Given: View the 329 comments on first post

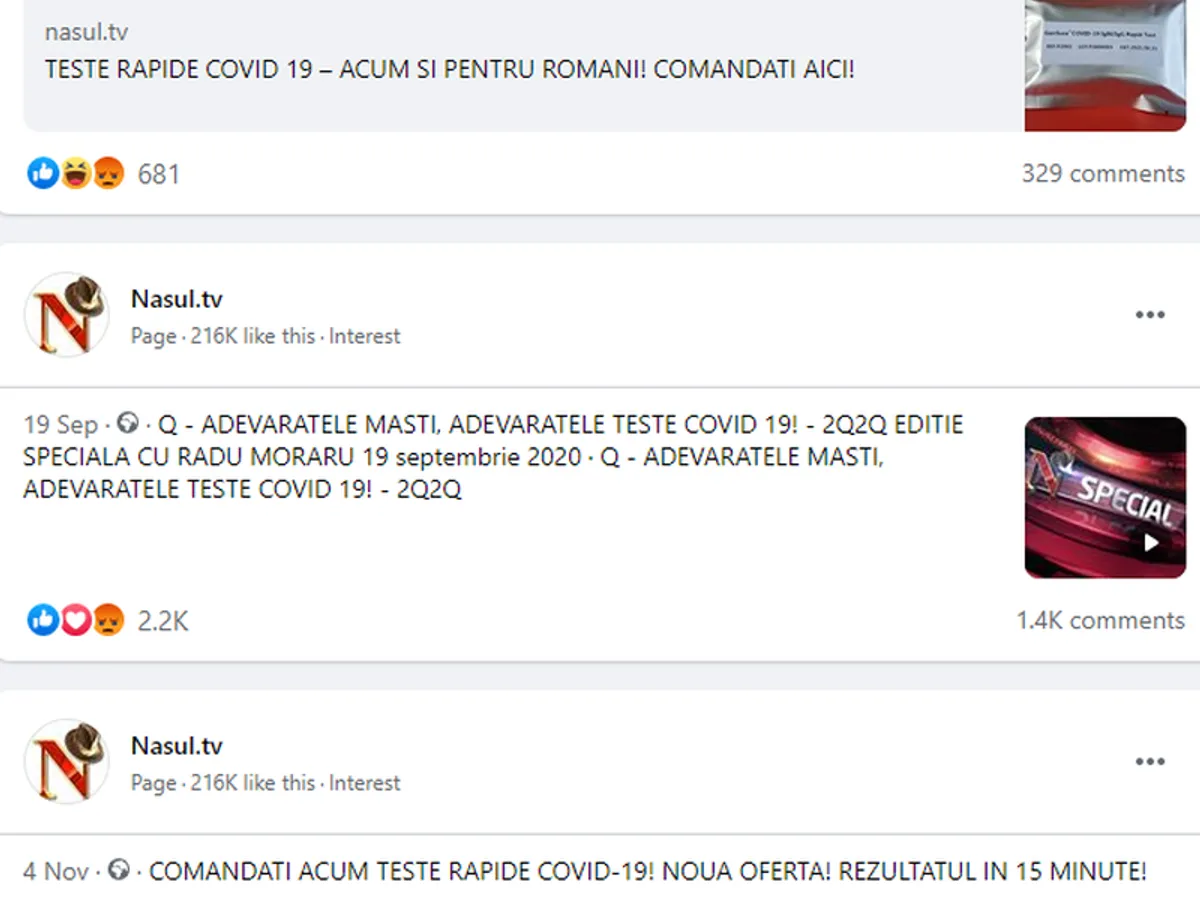Looking at the screenshot, I should (x=1103, y=174).
